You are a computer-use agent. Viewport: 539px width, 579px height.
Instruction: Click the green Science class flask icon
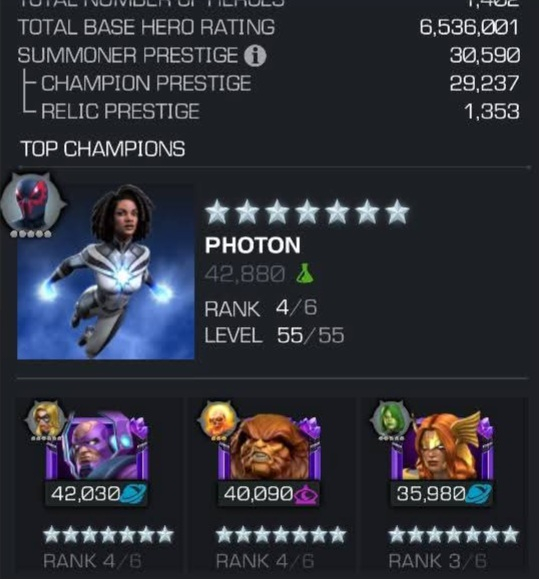click(305, 274)
